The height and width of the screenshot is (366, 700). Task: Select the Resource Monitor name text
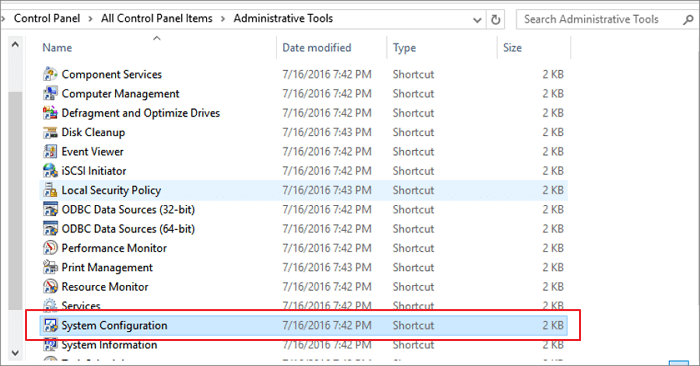[x=105, y=287]
